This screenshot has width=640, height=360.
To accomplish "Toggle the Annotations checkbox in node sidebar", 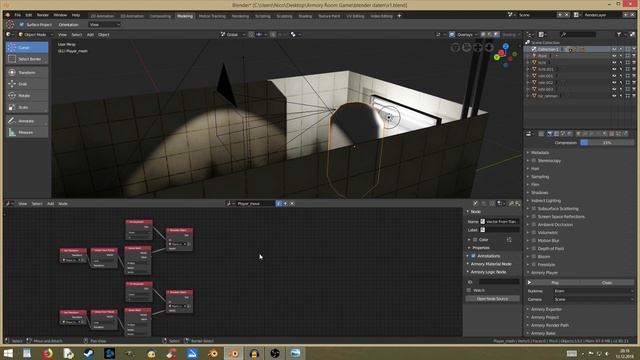I will (473, 256).
